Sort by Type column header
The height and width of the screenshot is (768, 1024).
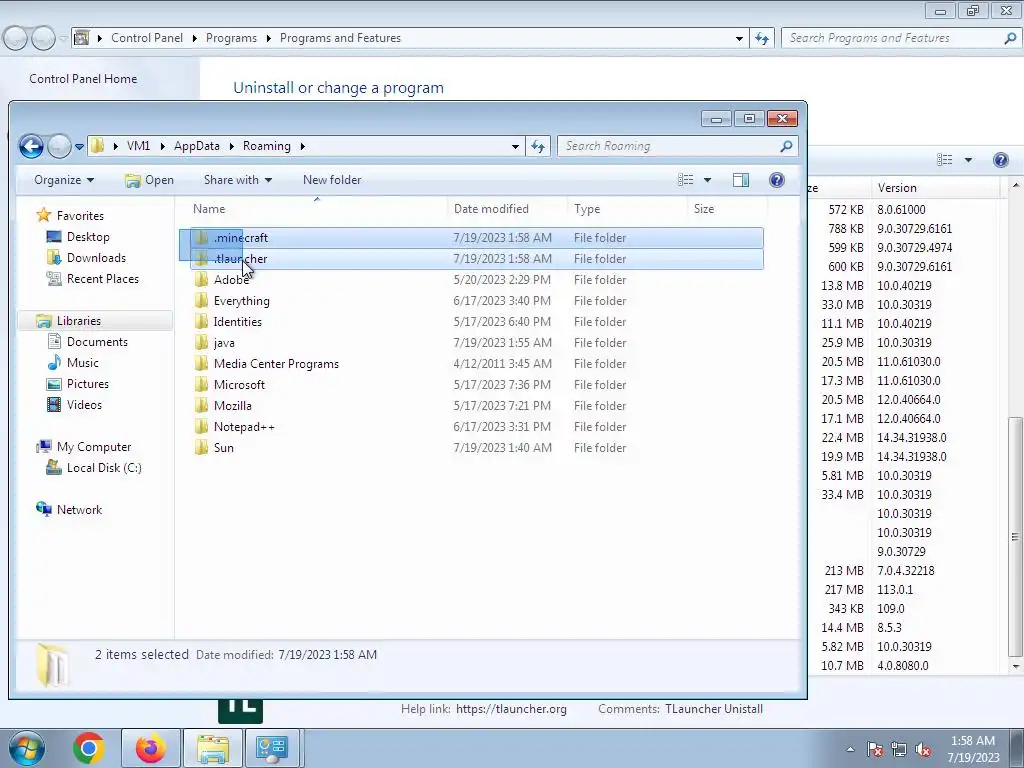click(x=628, y=209)
